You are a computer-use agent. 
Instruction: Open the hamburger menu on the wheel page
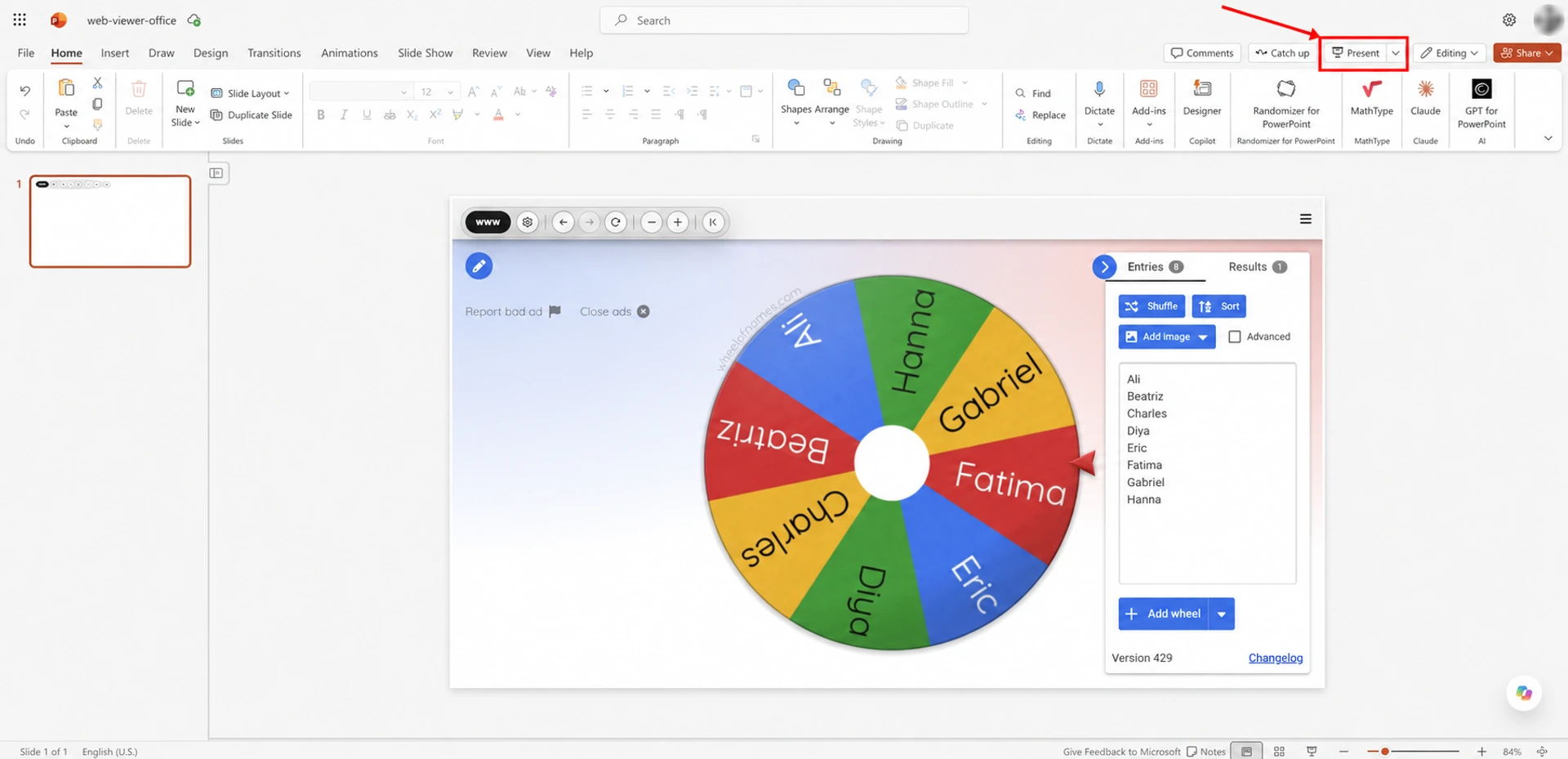click(1306, 219)
